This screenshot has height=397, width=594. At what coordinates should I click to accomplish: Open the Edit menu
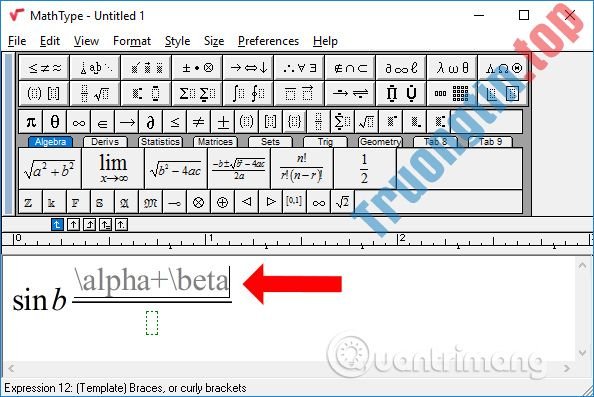pos(50,41)
